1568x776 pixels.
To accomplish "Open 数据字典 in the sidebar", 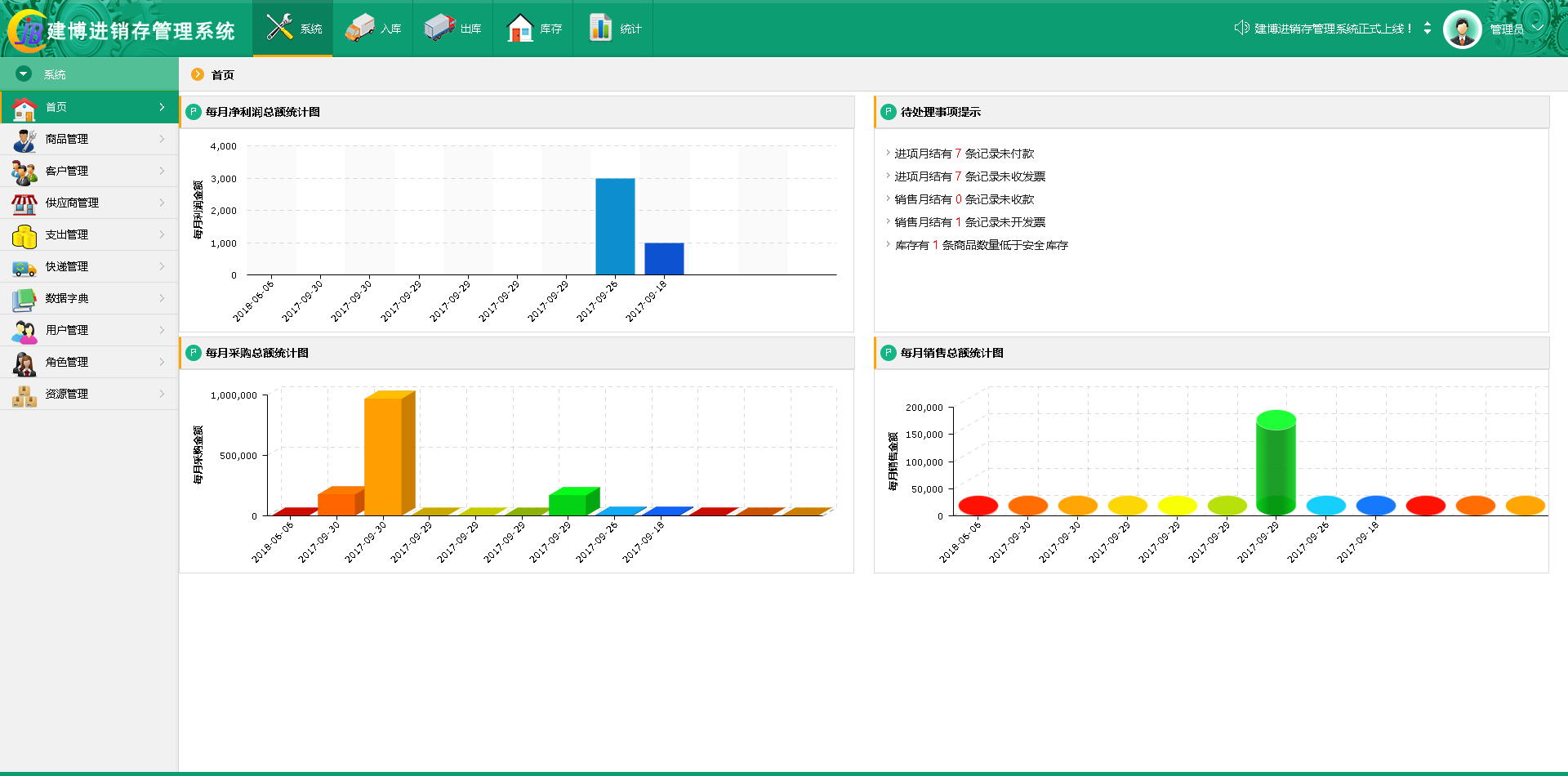I will coord(67,298).
